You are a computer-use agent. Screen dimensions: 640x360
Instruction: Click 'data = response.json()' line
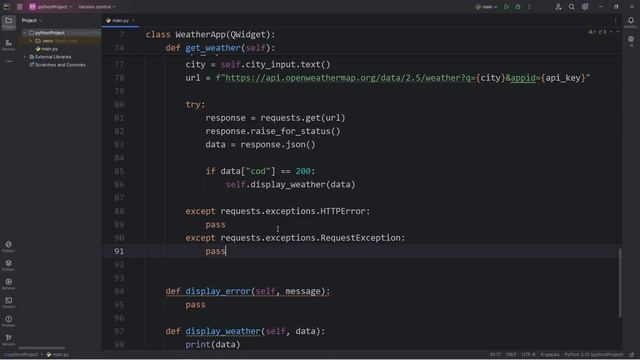coord(260,144)
